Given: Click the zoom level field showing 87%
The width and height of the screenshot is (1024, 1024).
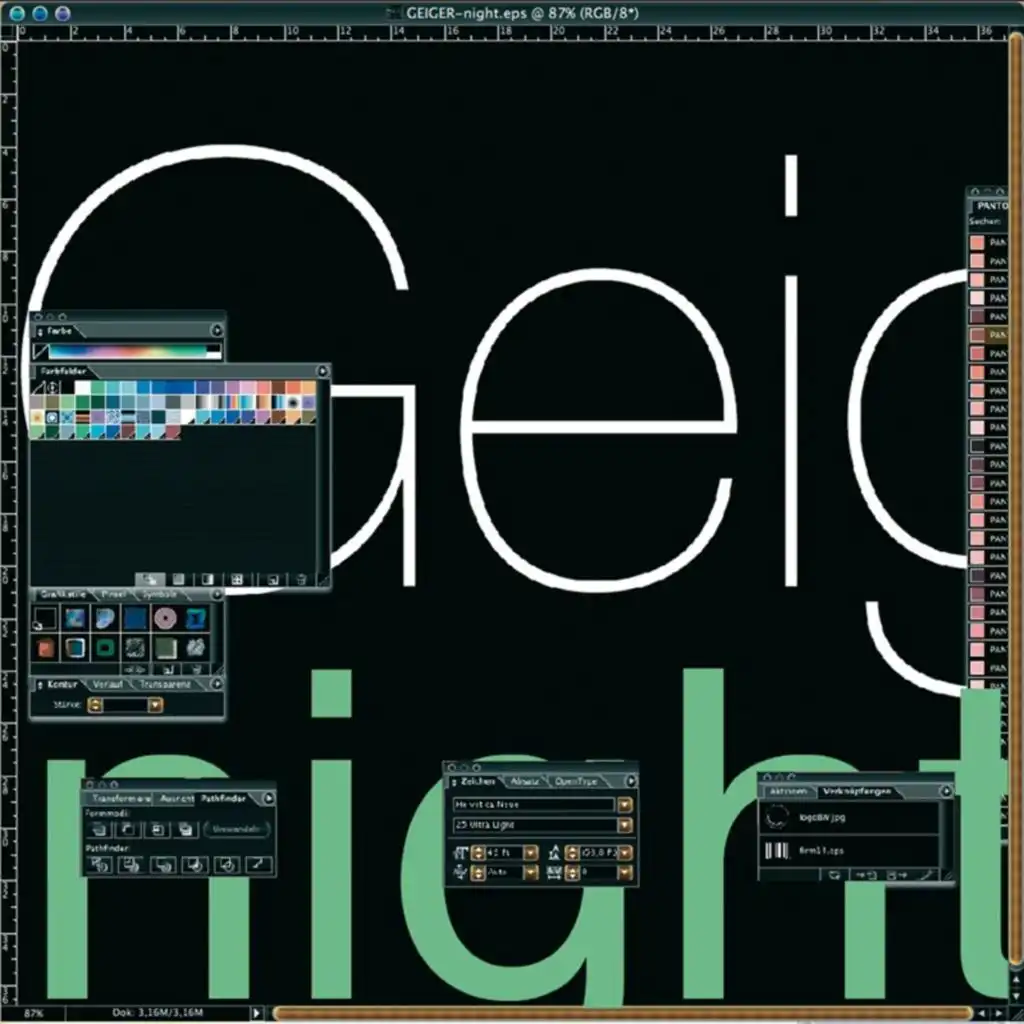Looking at the screenshot, I should coord(33,1014).
